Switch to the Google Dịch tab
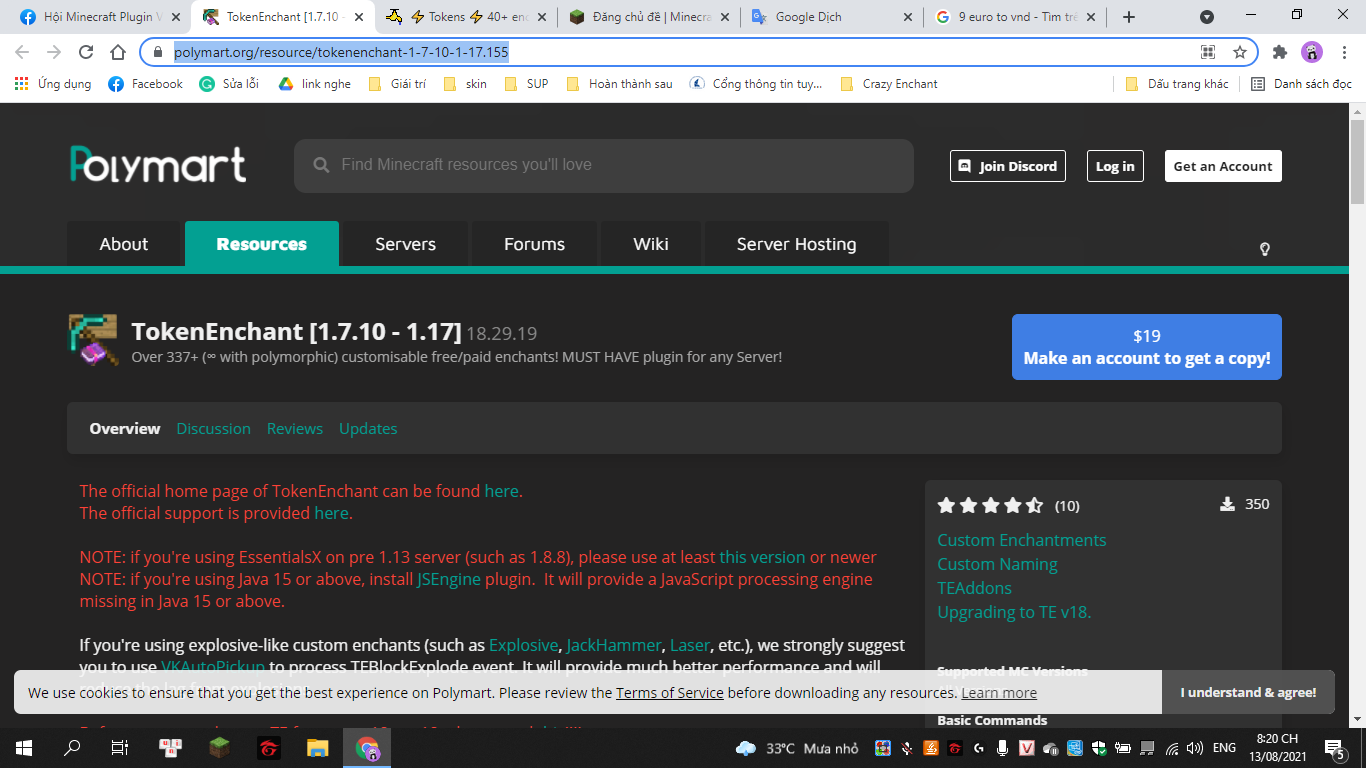Screen dimensions: 1366x768 (832, 17)
